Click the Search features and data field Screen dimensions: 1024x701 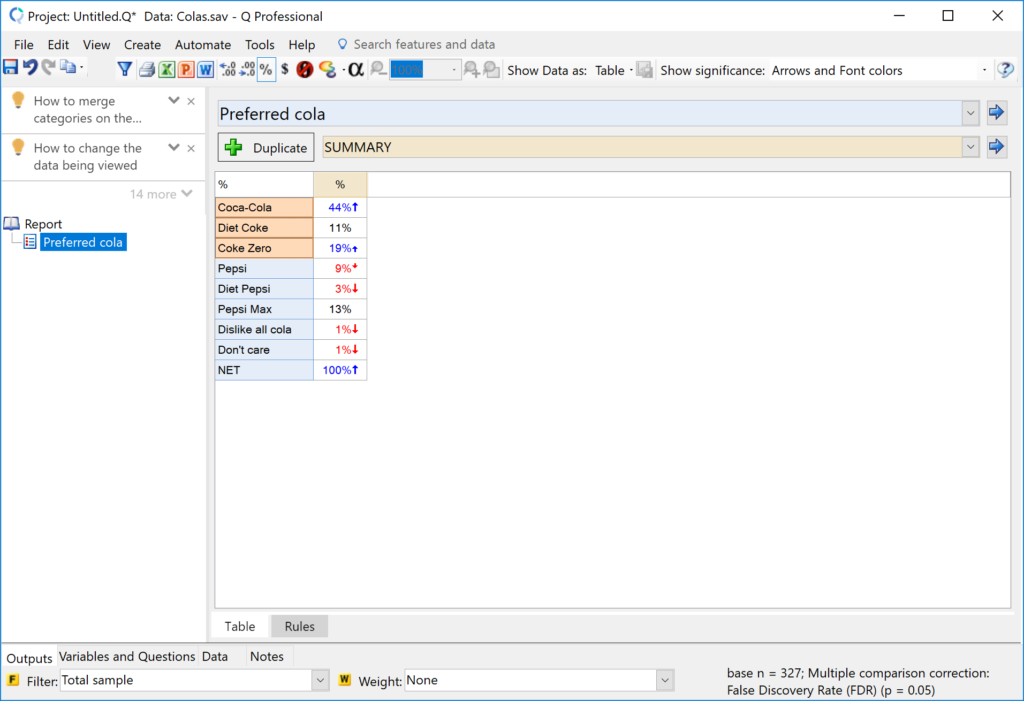(x=424, y=44)
